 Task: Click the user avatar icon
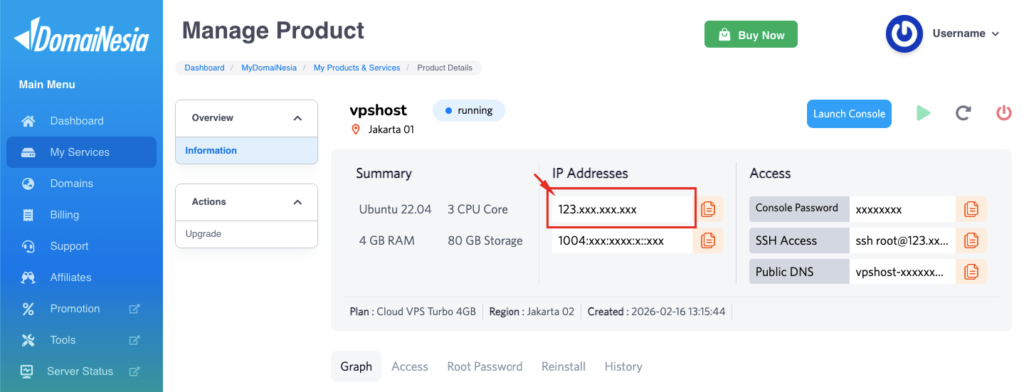(904, 34)
